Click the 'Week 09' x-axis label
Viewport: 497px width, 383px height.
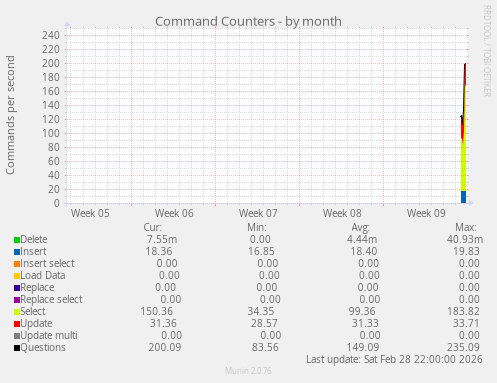click(x=426, y=213)
